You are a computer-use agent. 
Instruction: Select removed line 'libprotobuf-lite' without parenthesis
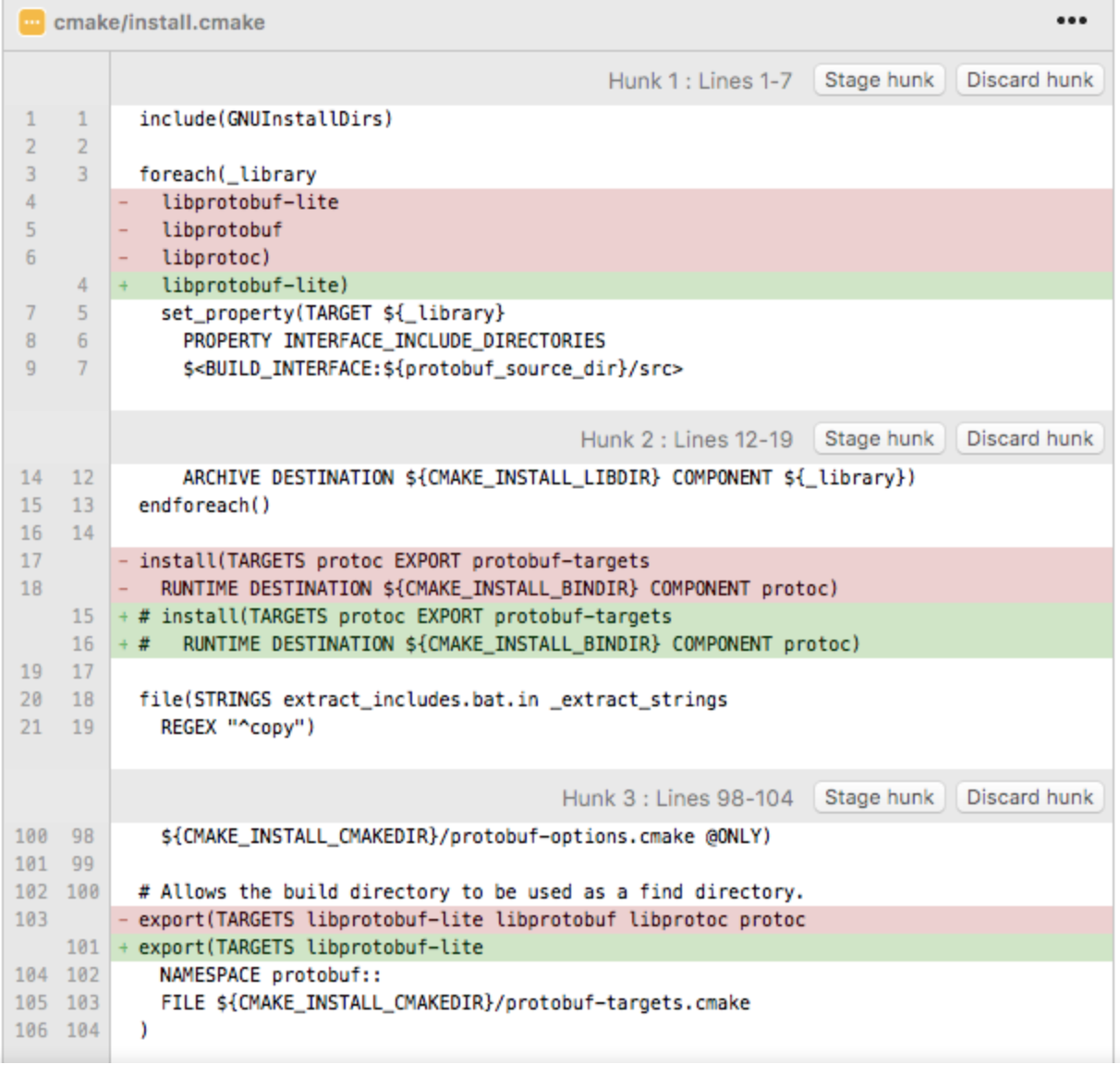click(x=611, y=202)
